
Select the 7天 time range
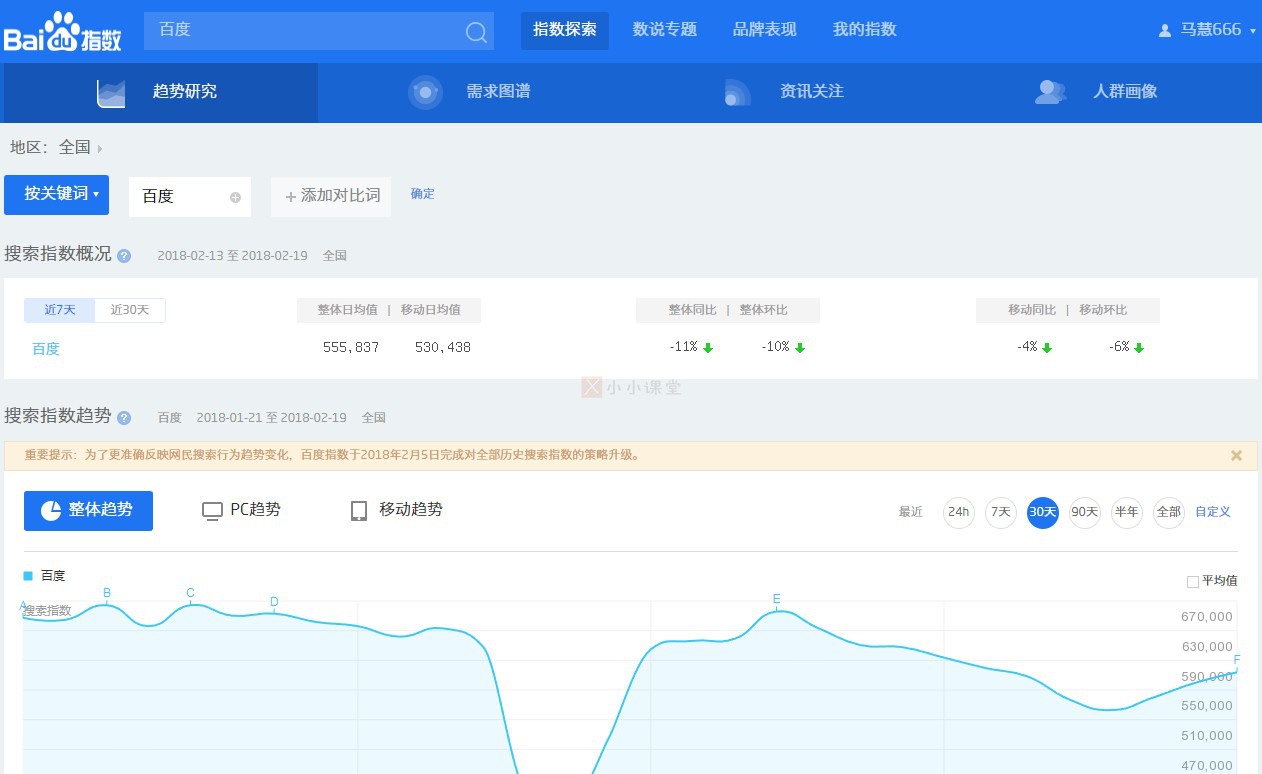tap(1001, 513)
